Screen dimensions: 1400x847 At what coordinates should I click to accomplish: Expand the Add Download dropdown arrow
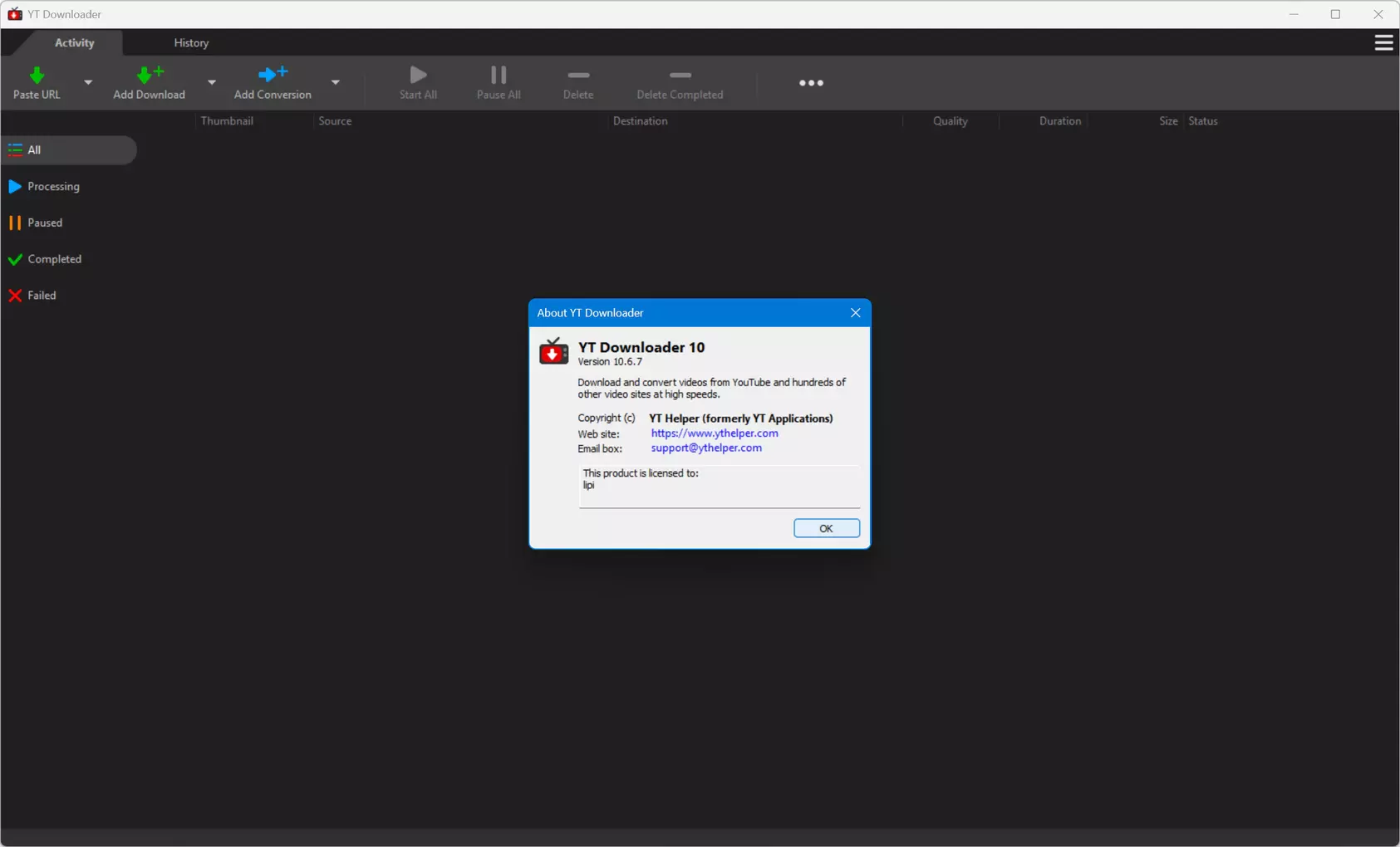(x=212, y=82)
